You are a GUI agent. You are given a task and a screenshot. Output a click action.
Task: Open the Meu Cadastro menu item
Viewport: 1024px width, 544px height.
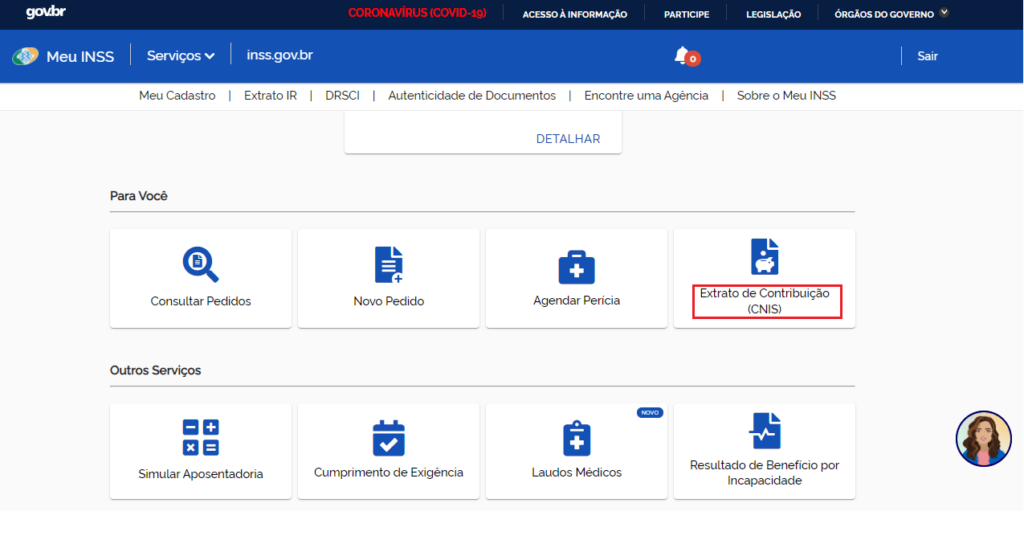pyautogui.click(x=177, y=96)
